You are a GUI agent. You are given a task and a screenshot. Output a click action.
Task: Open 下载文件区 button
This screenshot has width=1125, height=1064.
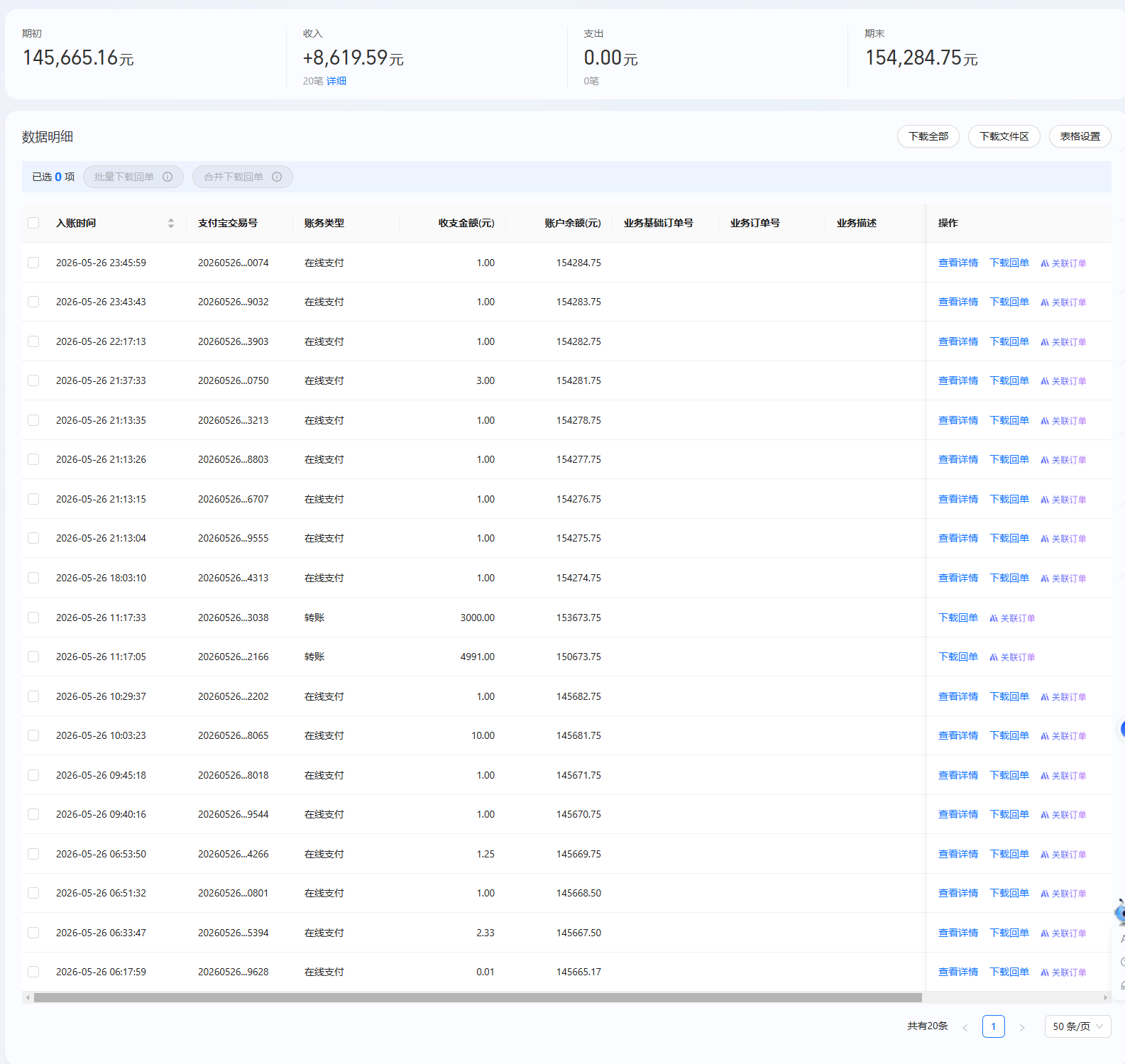pyautogui.click(x=1004, y=136)
